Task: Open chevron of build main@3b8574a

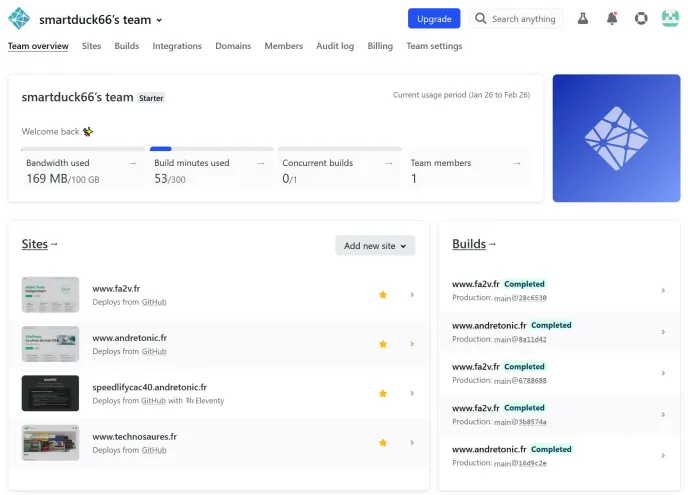Action: click(x=663, y=414)
